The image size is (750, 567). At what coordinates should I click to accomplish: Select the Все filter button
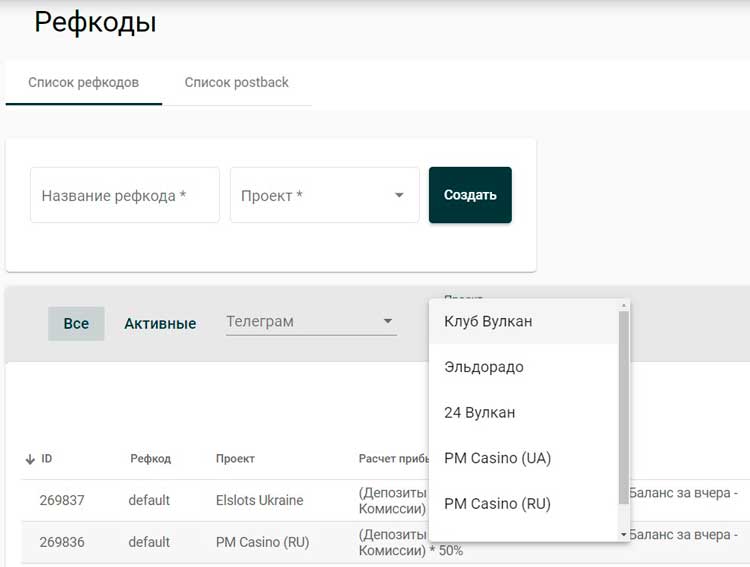point(76,323)
